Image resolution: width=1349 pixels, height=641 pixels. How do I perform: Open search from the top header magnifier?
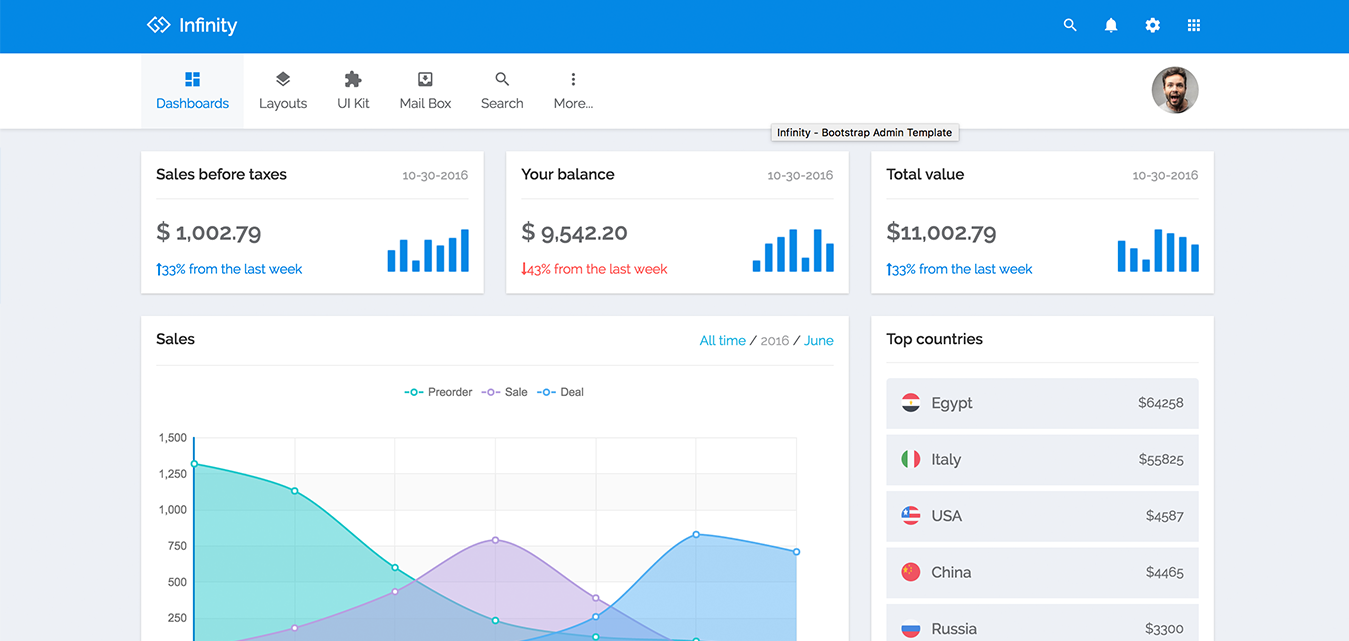coord(1070,25)
